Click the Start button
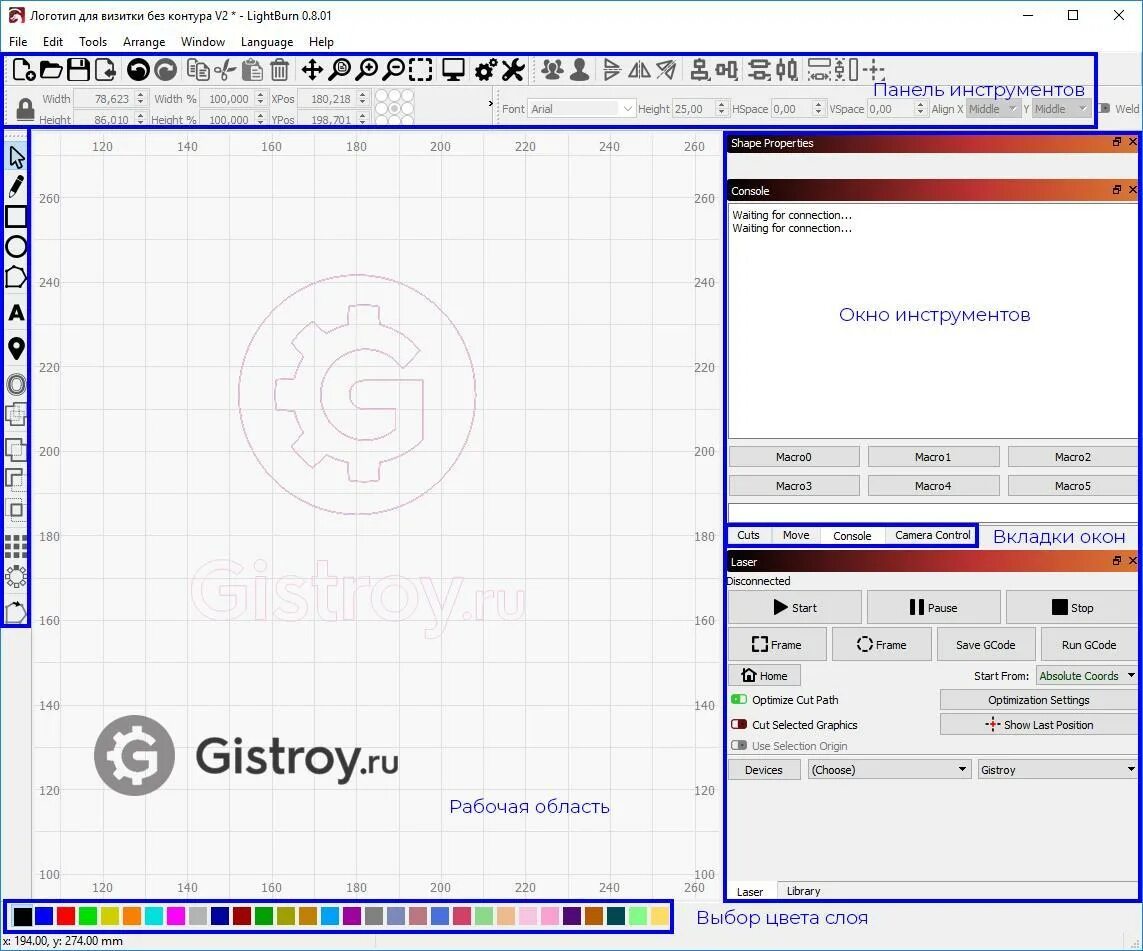The width and height of the screenshot is (1143, 951). click(x=795, y=607)
